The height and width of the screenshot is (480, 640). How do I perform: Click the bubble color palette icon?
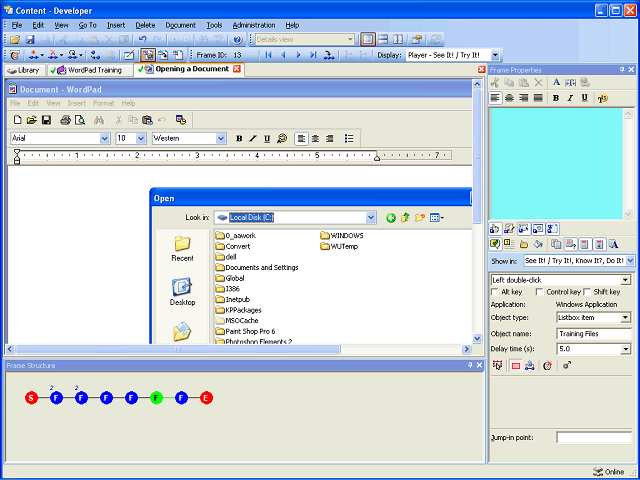pyautogui.click(x=603, y=98)
